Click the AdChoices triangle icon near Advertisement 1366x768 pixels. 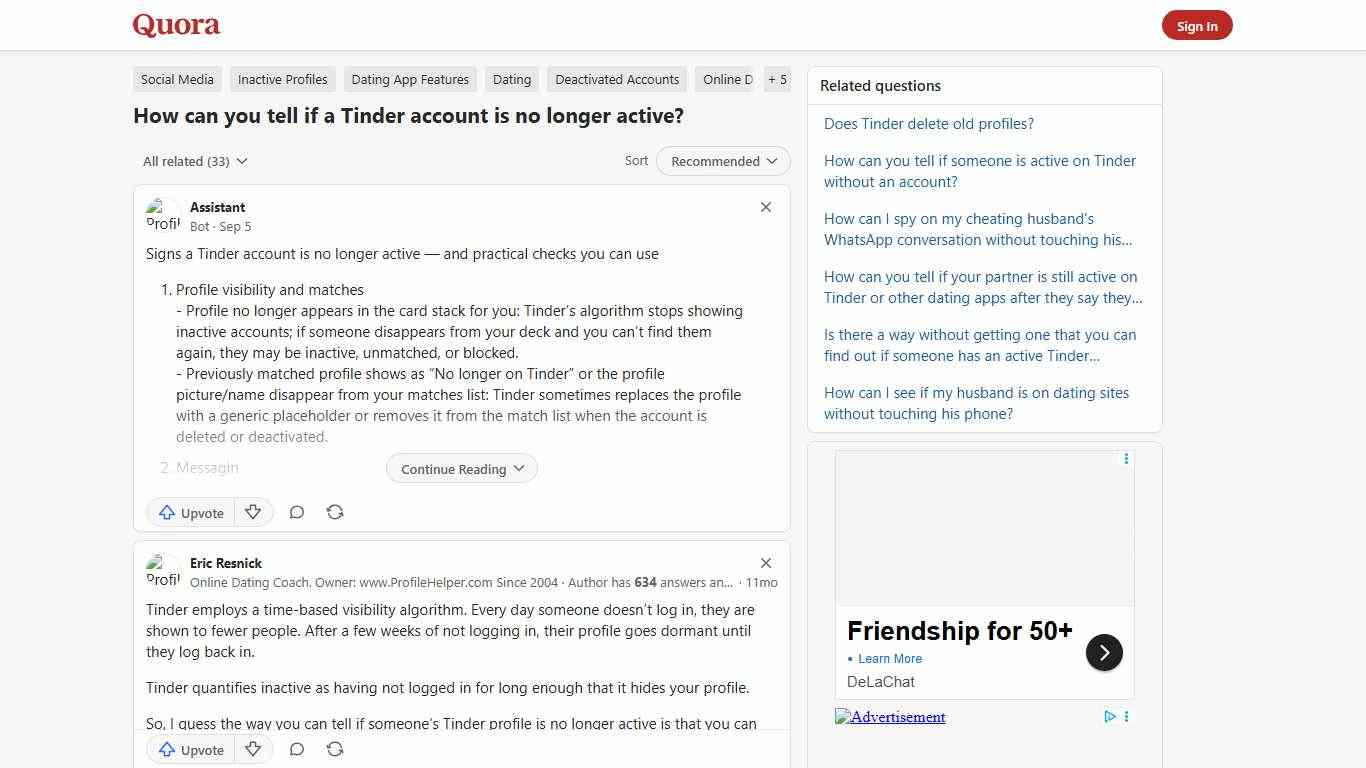click(x=1110, y=716)
